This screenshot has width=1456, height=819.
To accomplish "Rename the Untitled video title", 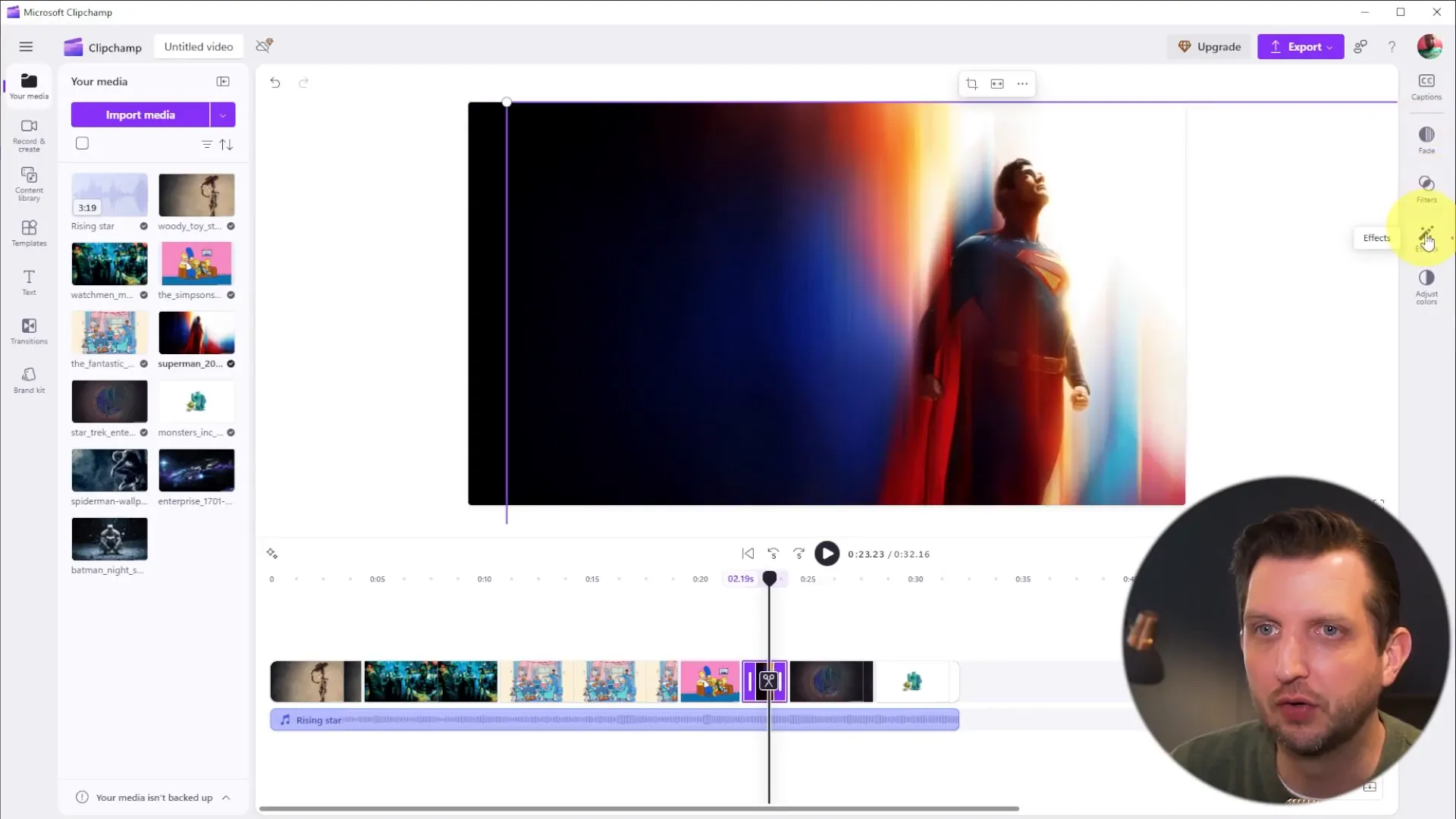I will tap(199, 46).
